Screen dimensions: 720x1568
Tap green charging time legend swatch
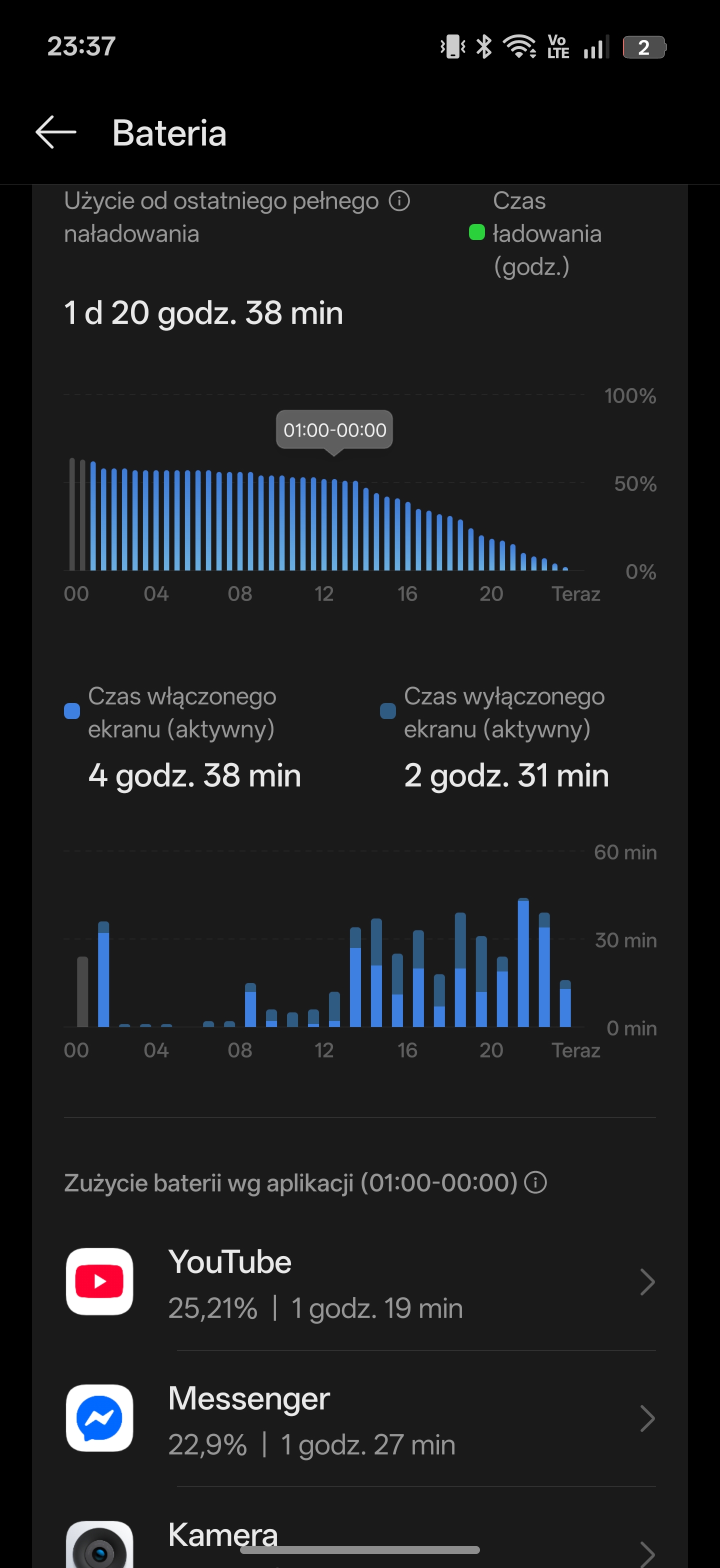[x=476, y=232]
